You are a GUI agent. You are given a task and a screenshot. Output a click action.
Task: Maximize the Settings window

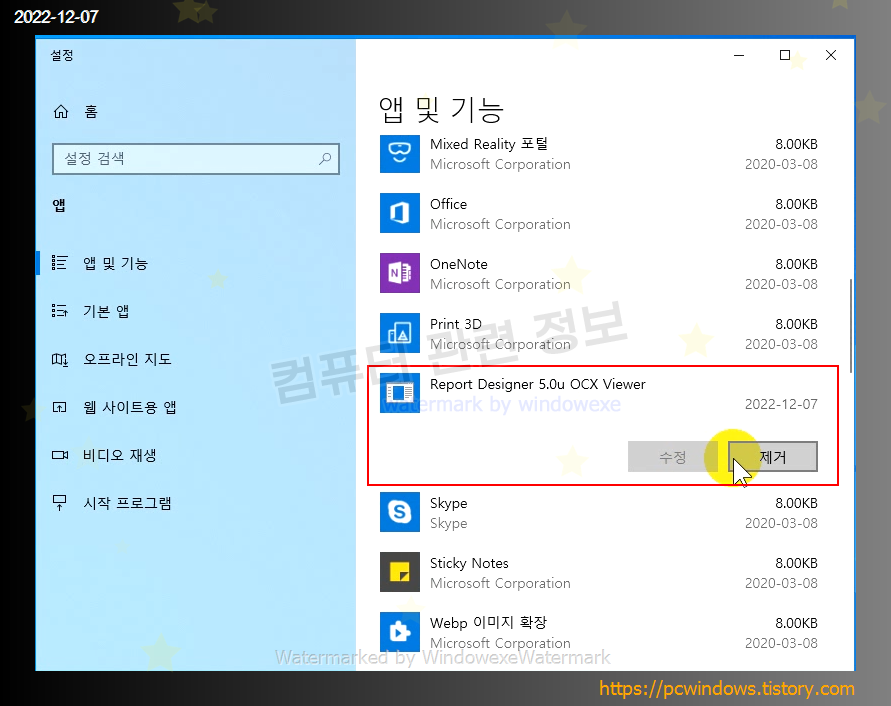pyautogui.click(x=785, y=55)
